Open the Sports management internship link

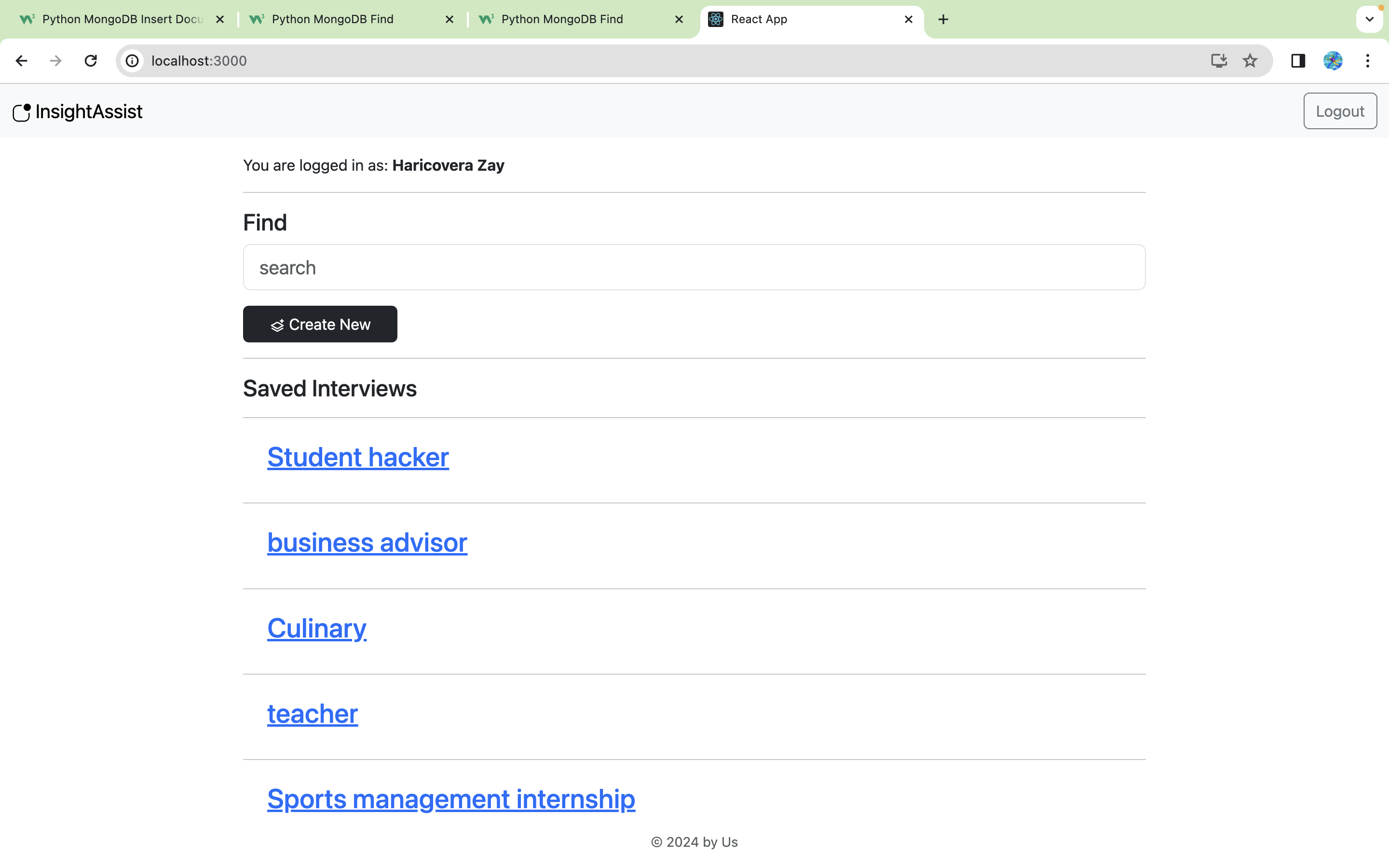(450, 799)
